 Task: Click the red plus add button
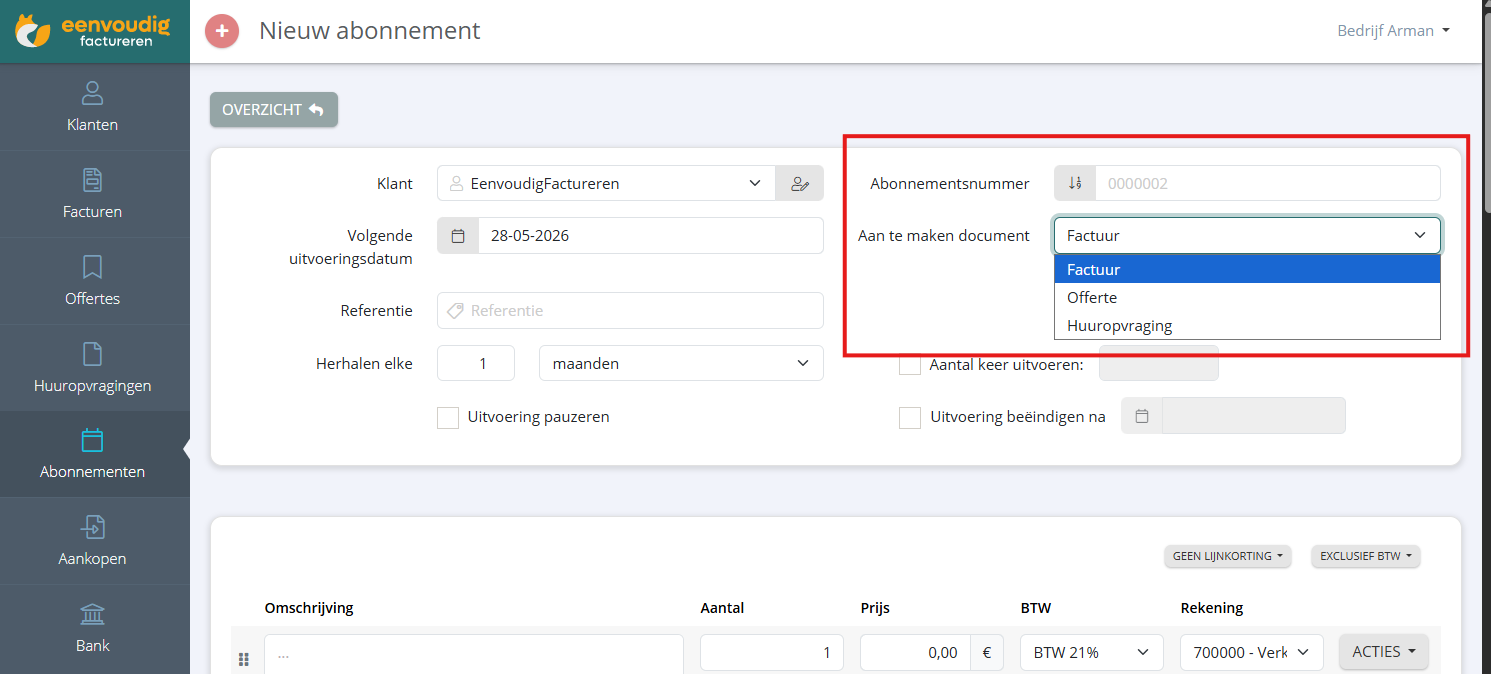[x=222, y=31]
